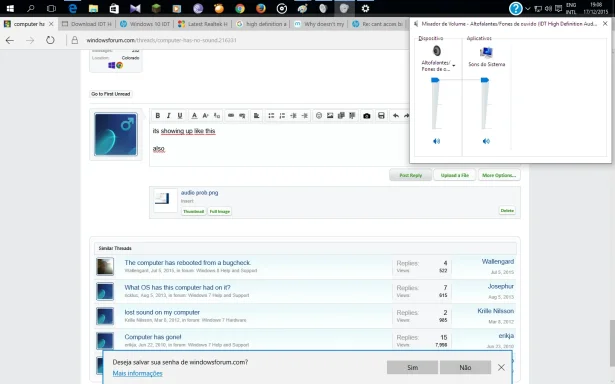Open the Mais informações link

[137, 373]
